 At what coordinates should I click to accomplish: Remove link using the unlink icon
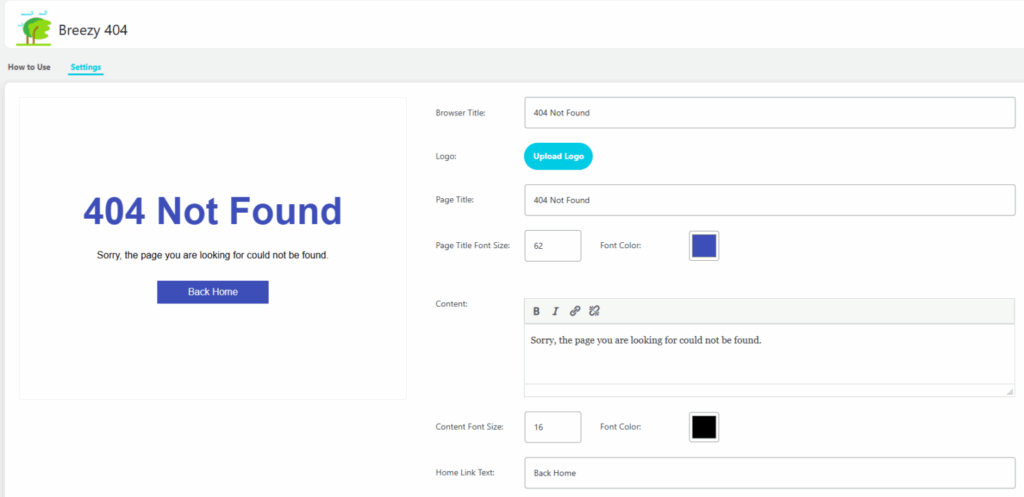(x=594, y=311)
